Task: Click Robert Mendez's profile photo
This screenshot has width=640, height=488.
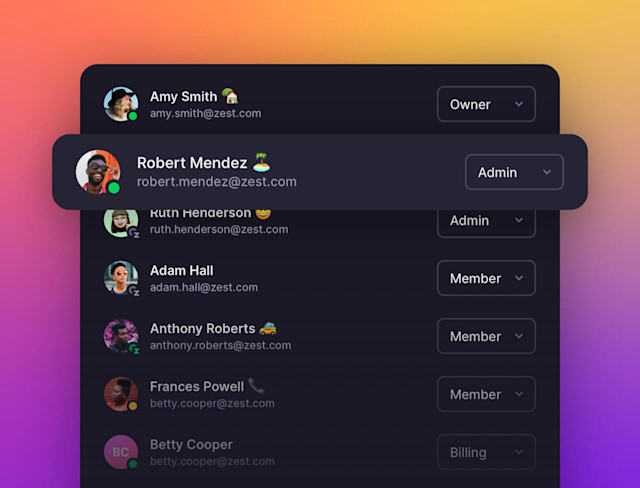Action: tap(98, 172)
